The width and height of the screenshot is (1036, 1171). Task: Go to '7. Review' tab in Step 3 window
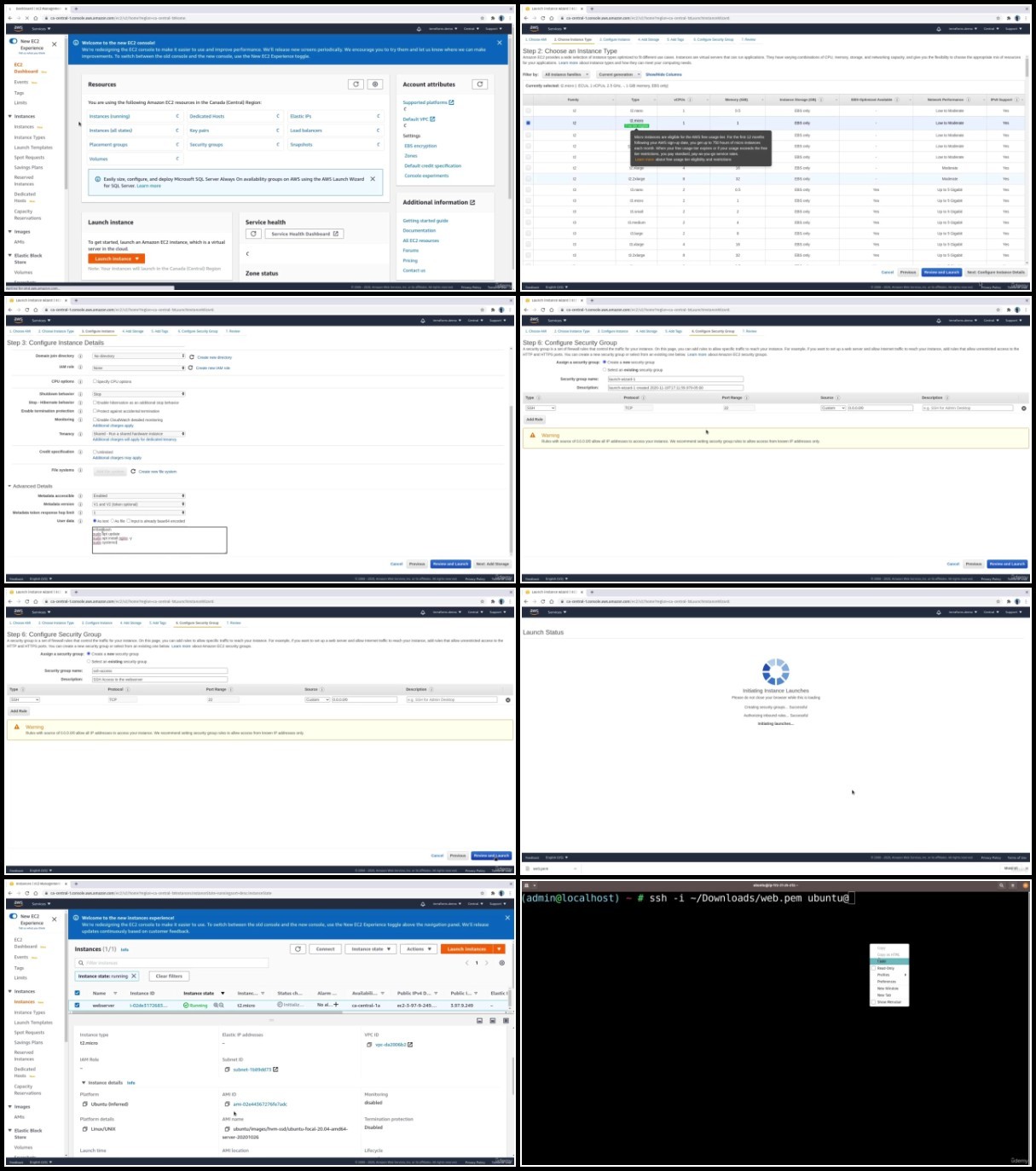coord(233,331)
